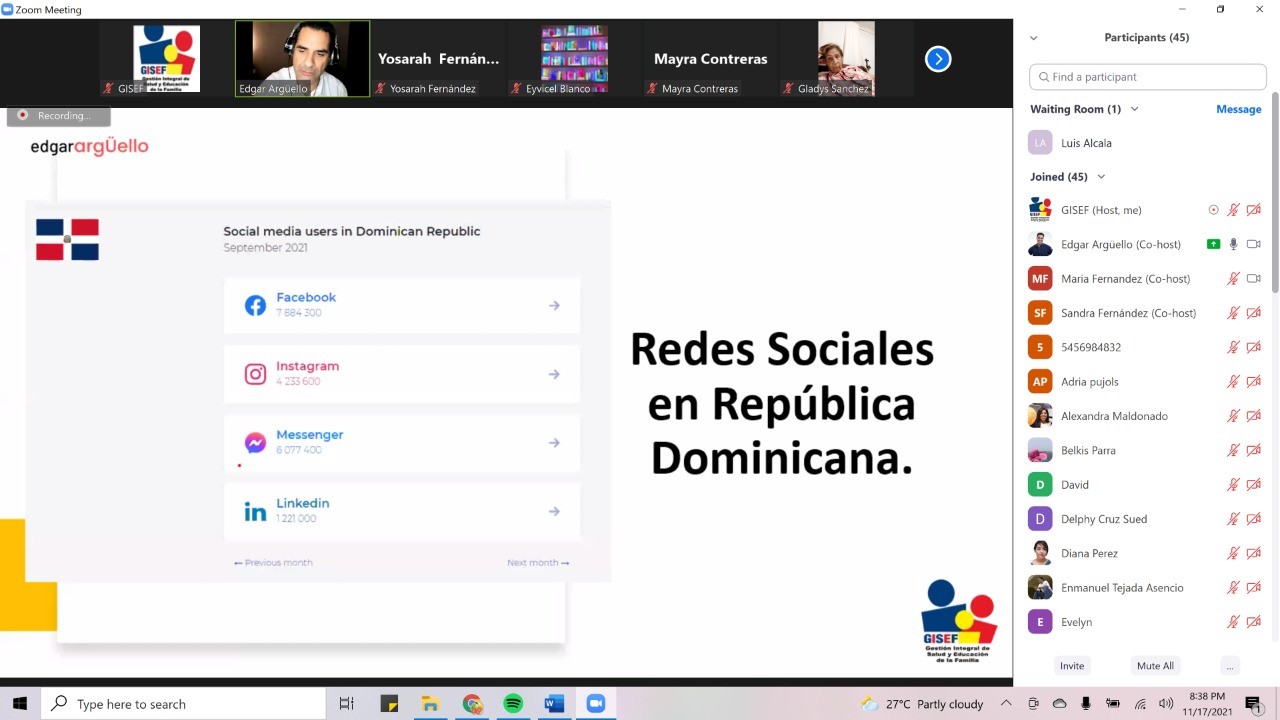Viewport: 1280px width, 720px height.
Task: Click Zoom icon in taskbar
Action: pos(596,704)
